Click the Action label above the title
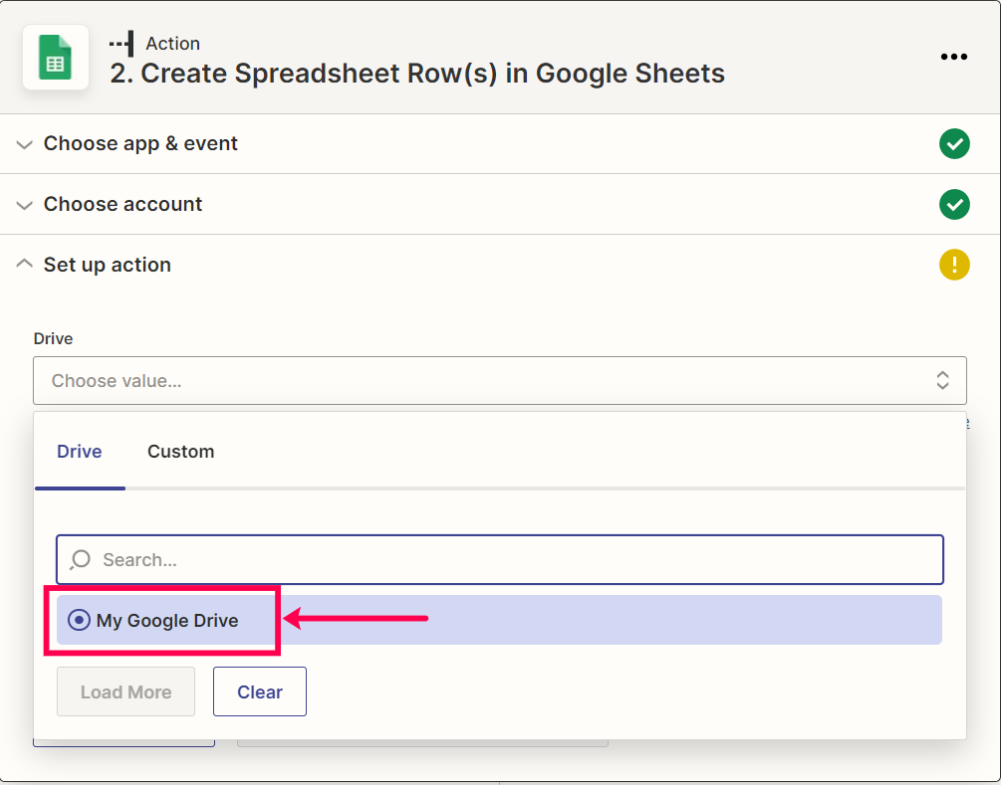 pos(172,43)
